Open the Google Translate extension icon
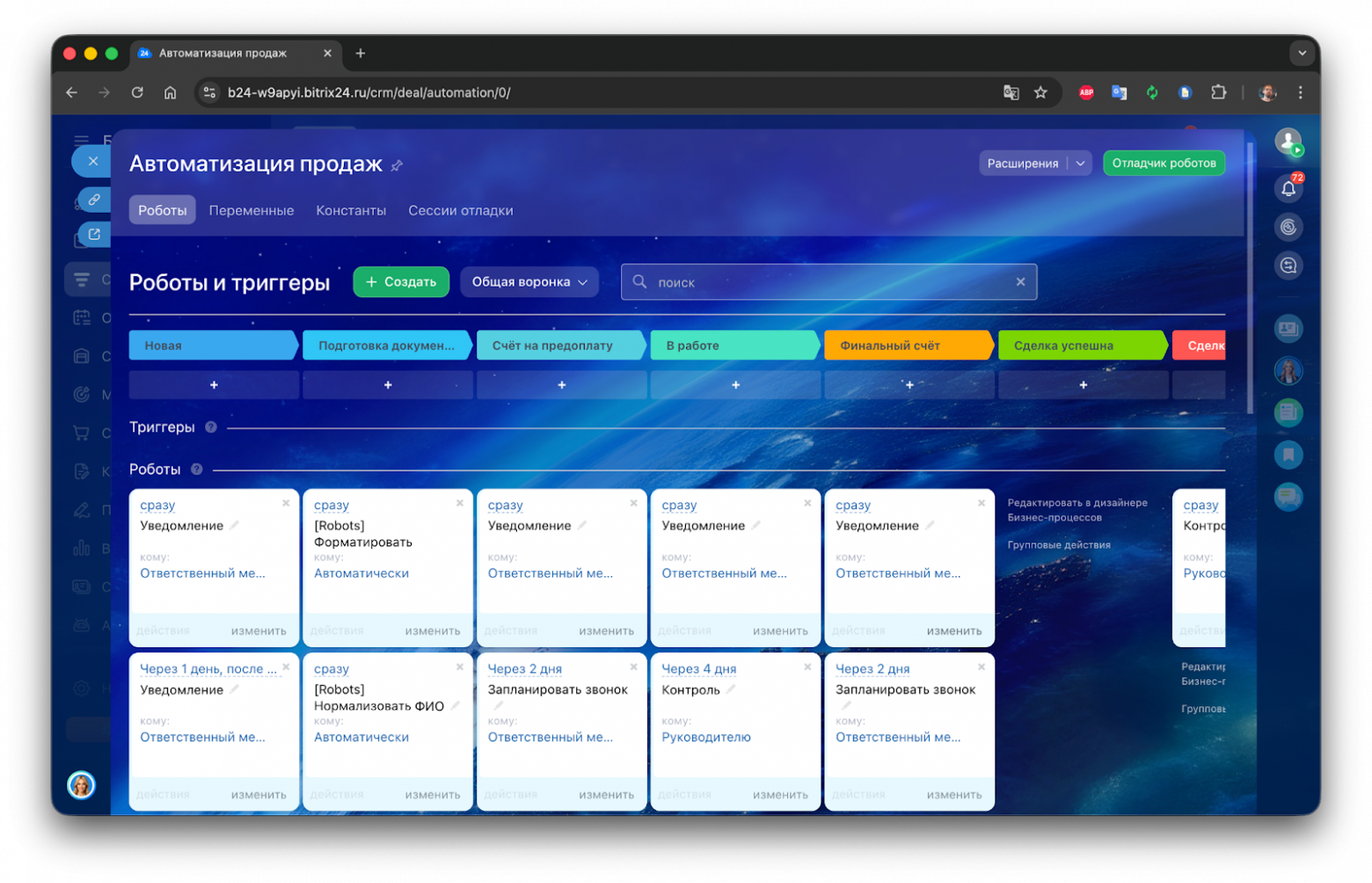 1119,92
